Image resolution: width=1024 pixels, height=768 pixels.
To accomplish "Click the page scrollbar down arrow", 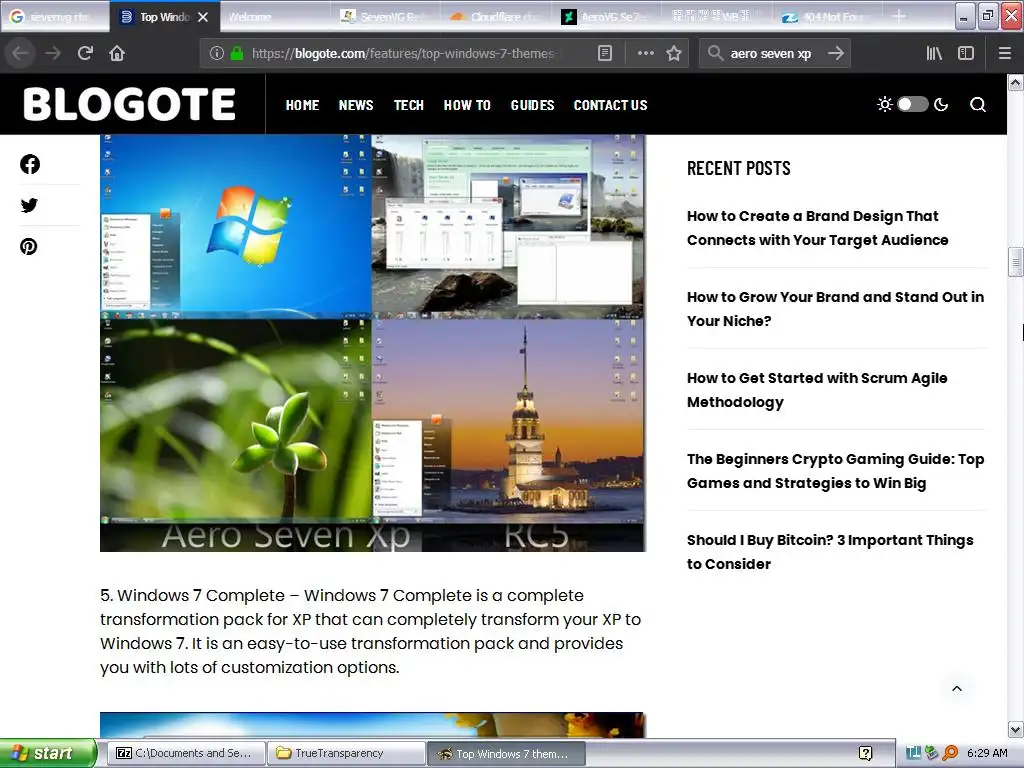I will (x=1016, y=729).
